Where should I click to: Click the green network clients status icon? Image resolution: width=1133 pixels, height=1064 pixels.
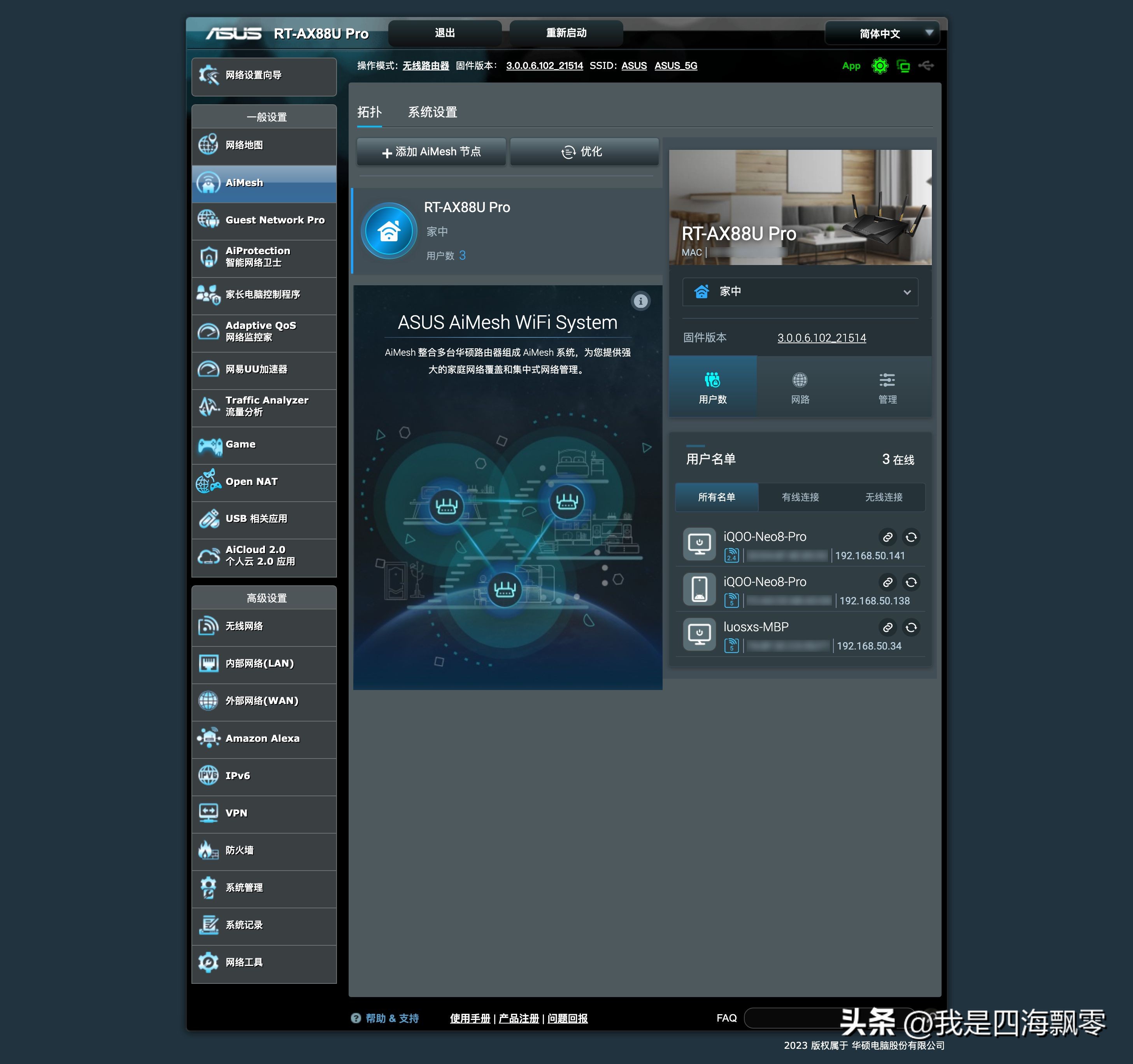point(903,66)
